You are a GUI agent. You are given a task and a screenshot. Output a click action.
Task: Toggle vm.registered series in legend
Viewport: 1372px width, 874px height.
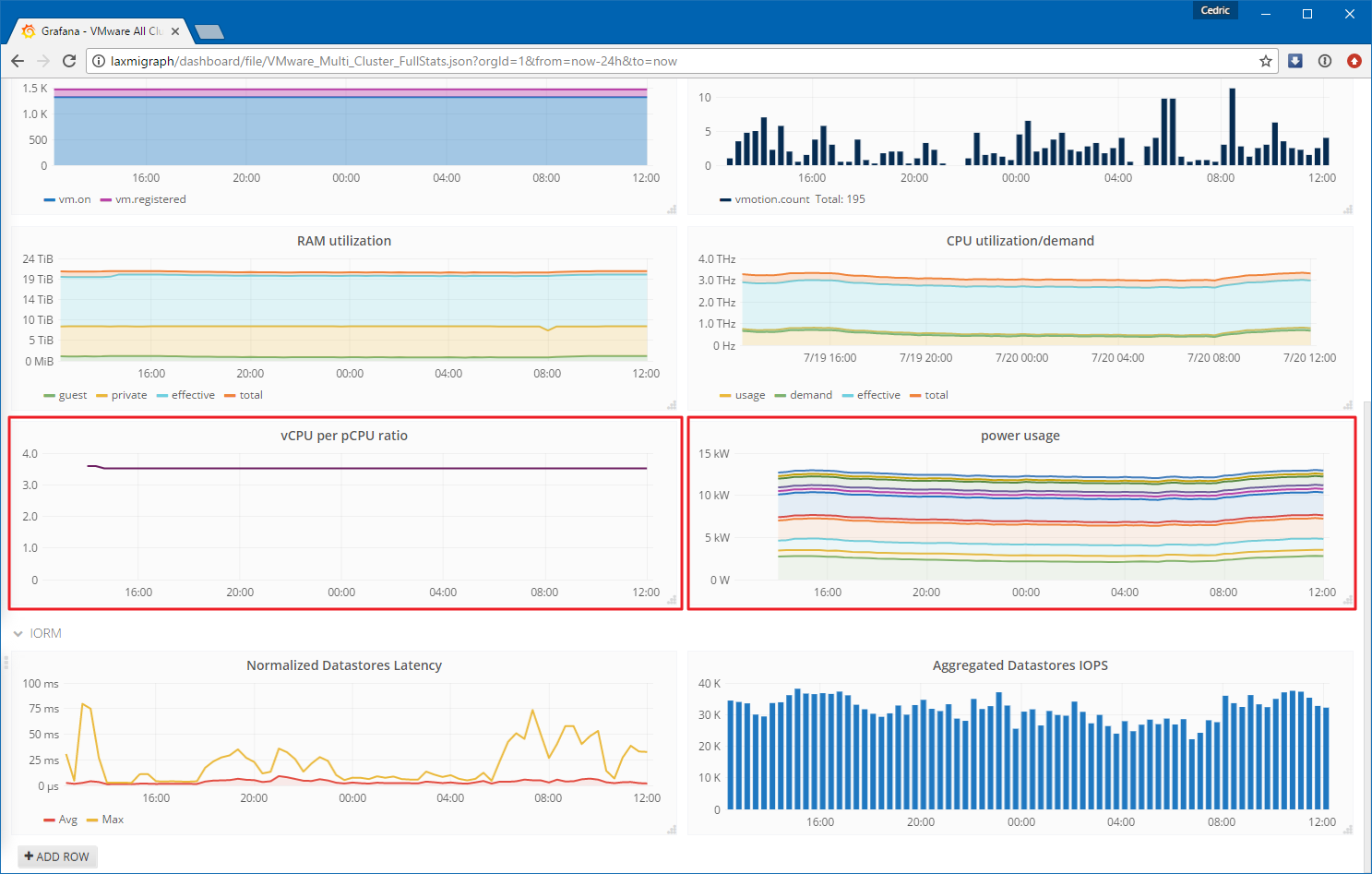[x=143, y=199]
